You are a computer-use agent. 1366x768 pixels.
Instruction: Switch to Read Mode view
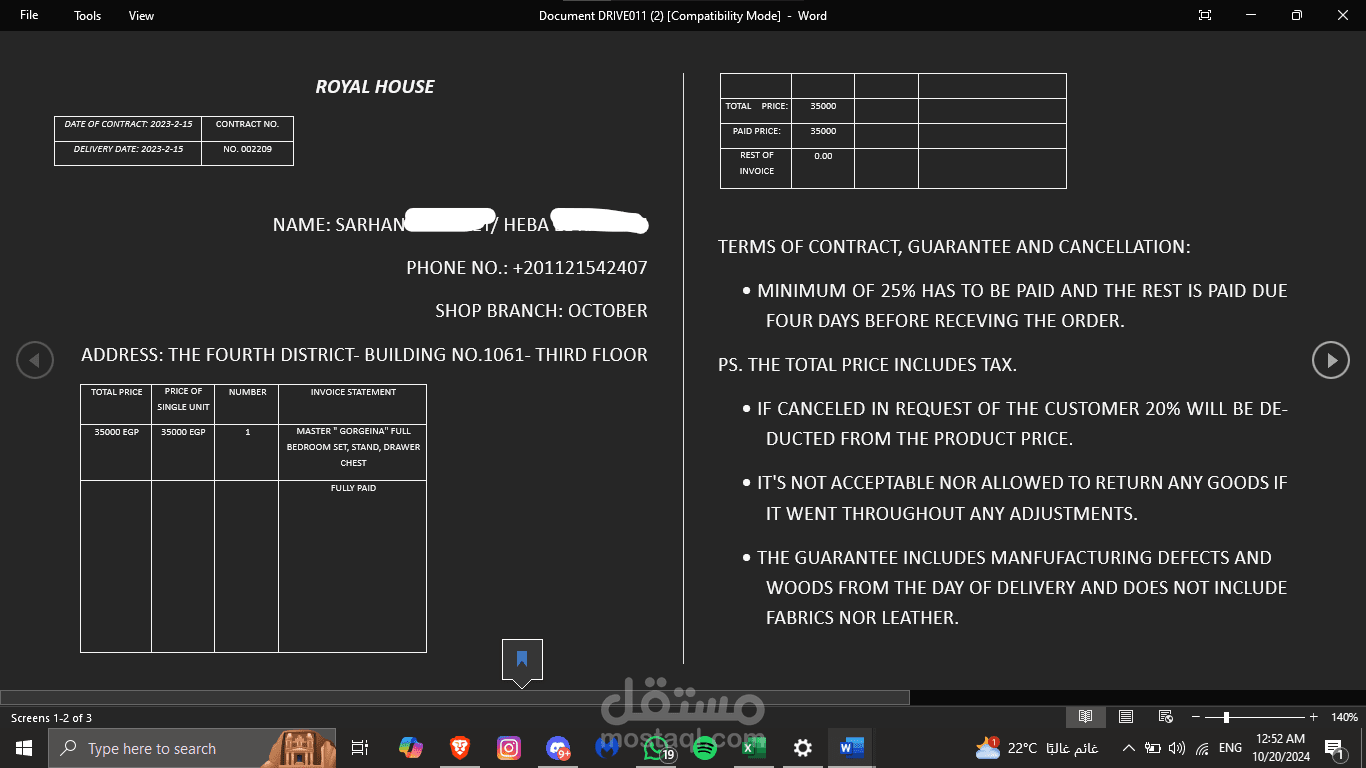click(x=1085, y=717)
